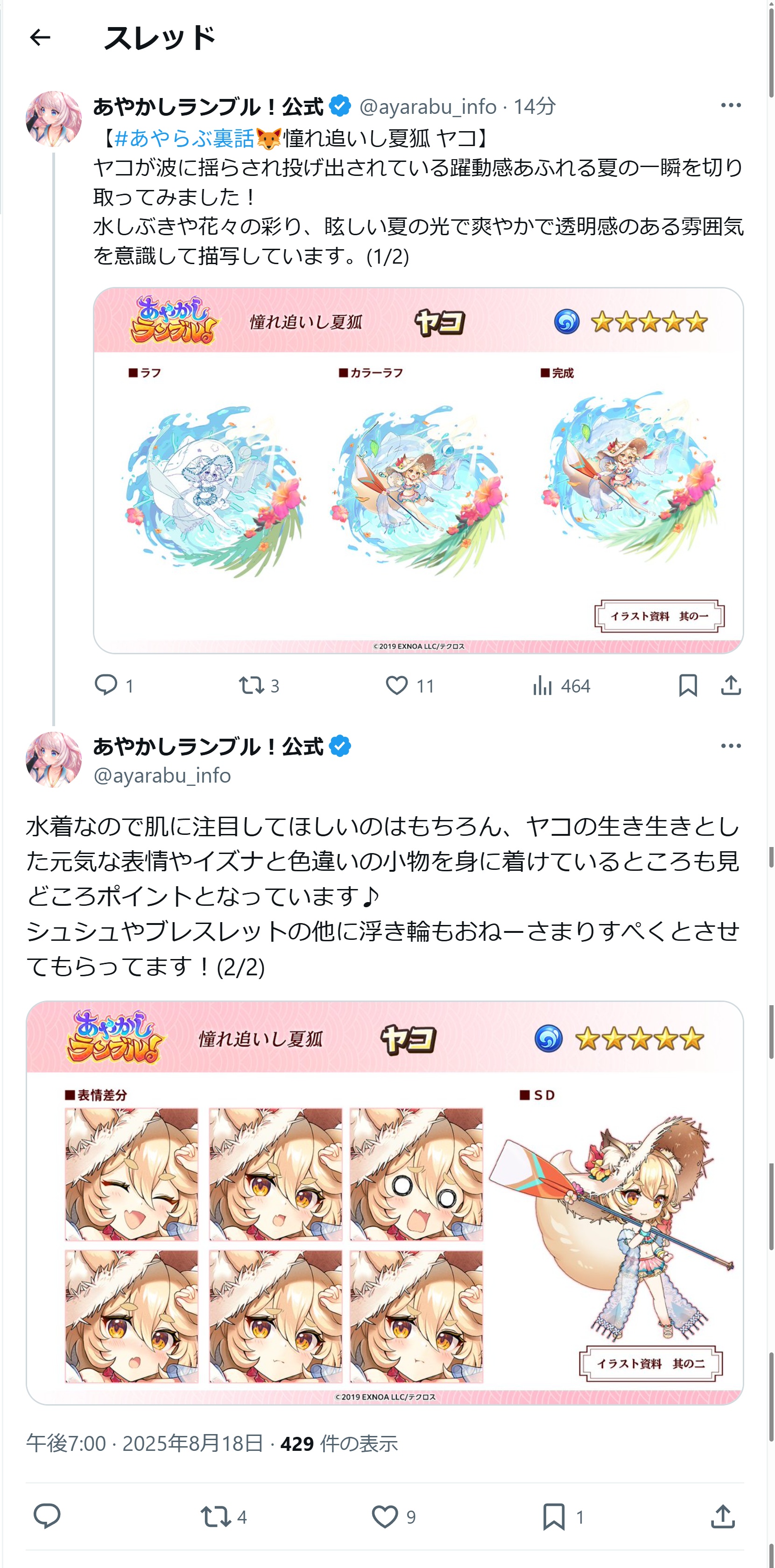The width and height of the screenshot is (775, 1568).
Task: Open more options on first post
Action: [x=731, y=105]
